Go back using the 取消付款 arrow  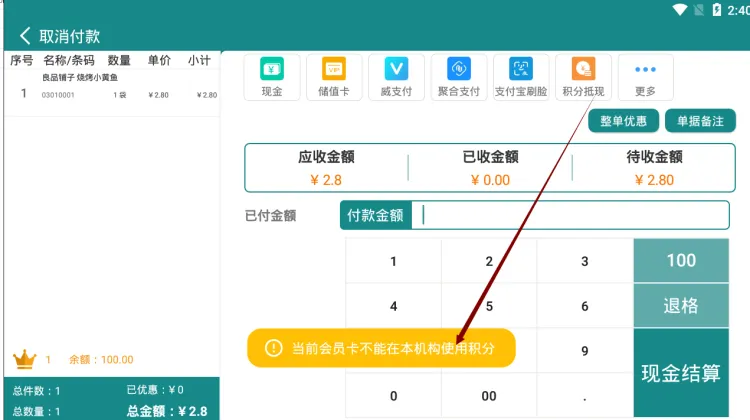26,36
